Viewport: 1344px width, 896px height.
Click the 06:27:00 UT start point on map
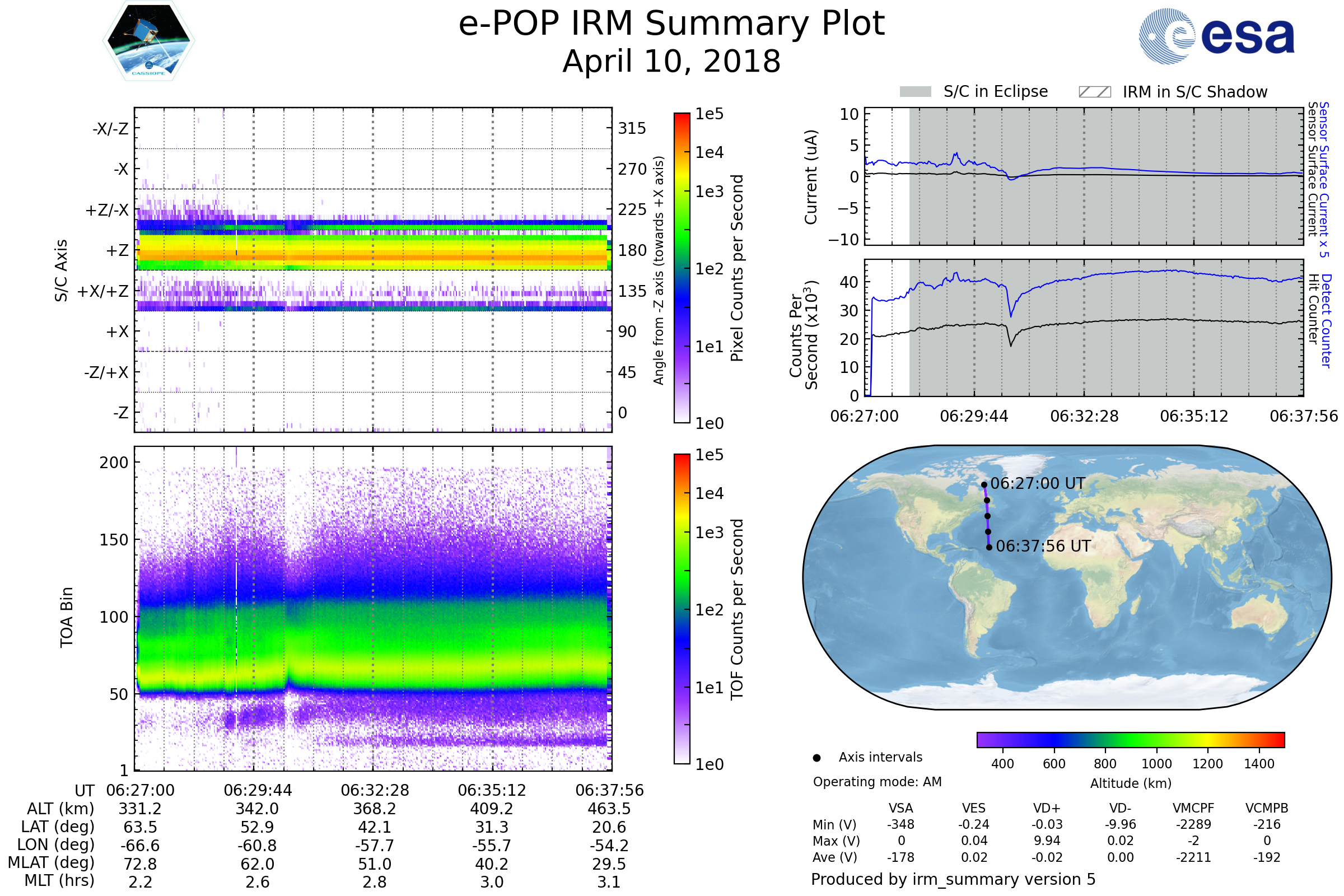[984, 484]
